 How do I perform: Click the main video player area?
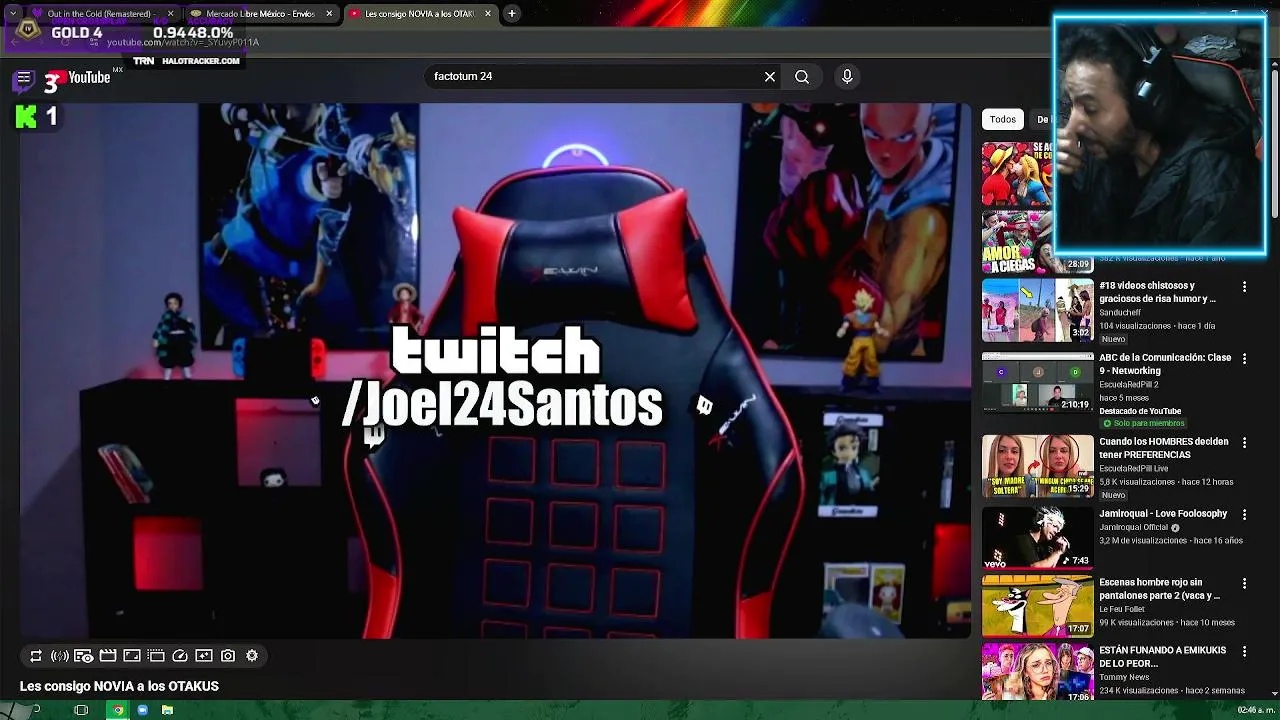pos(494,371)
